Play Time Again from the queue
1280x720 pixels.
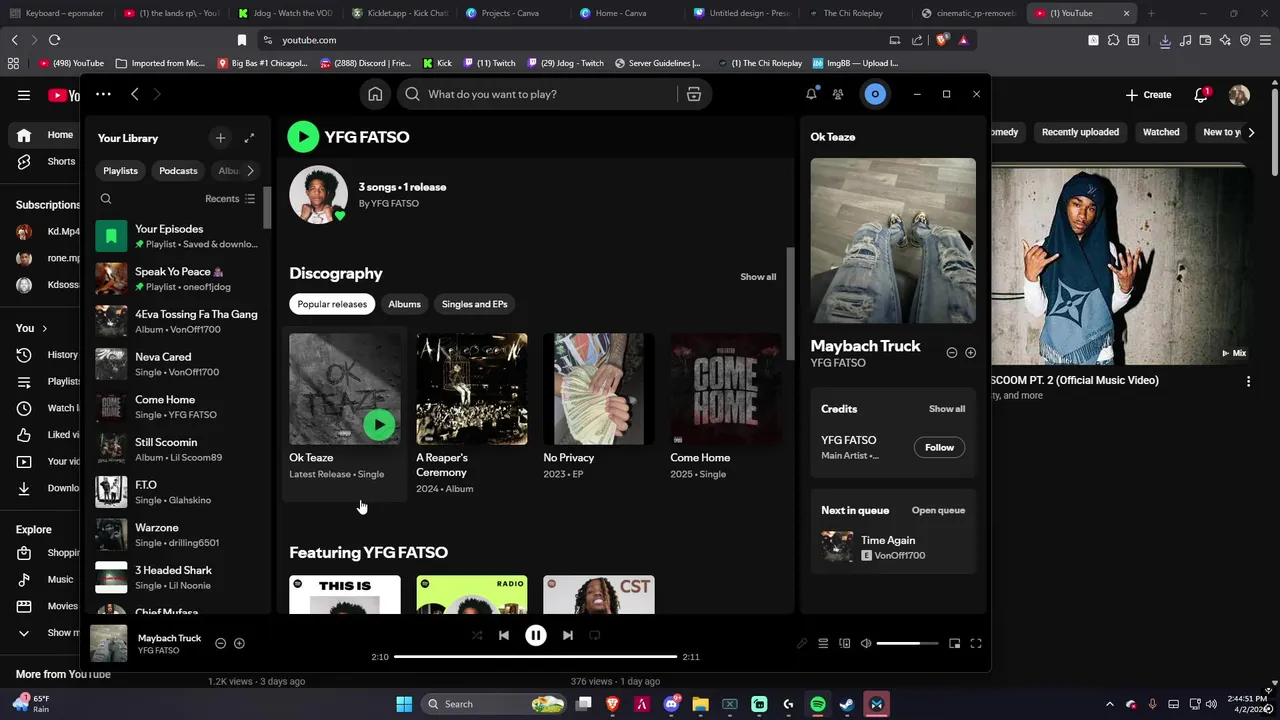pos(837,547)
